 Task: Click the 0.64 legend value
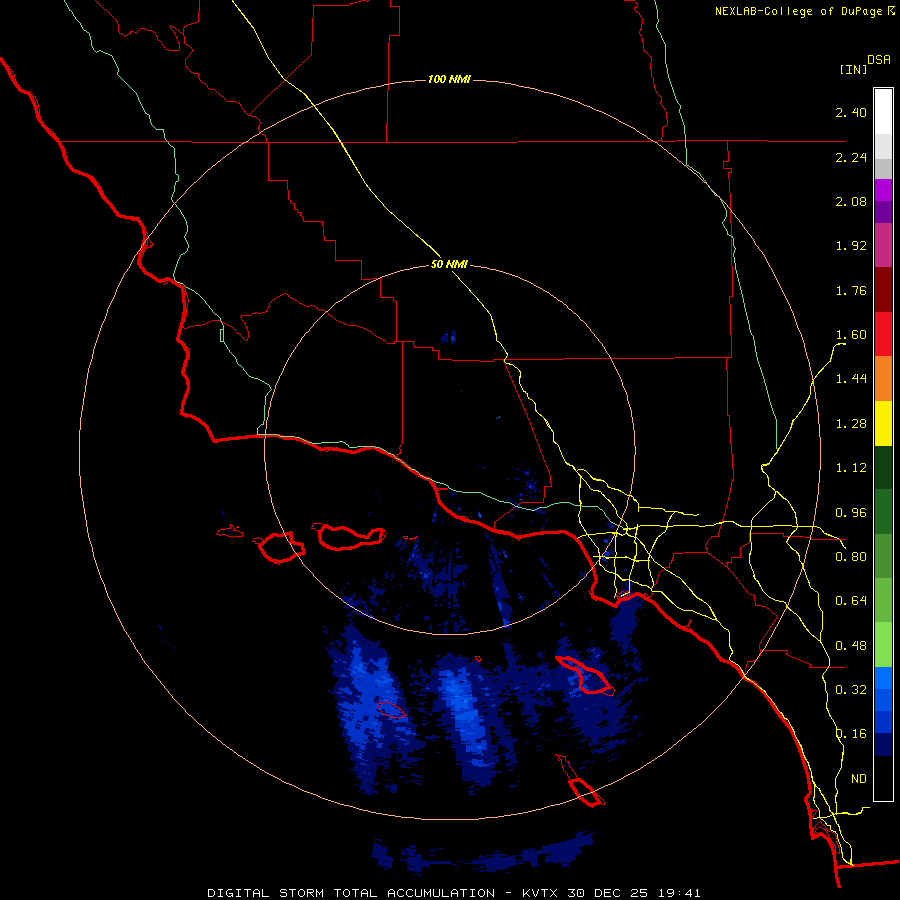[x=851, y=601]
